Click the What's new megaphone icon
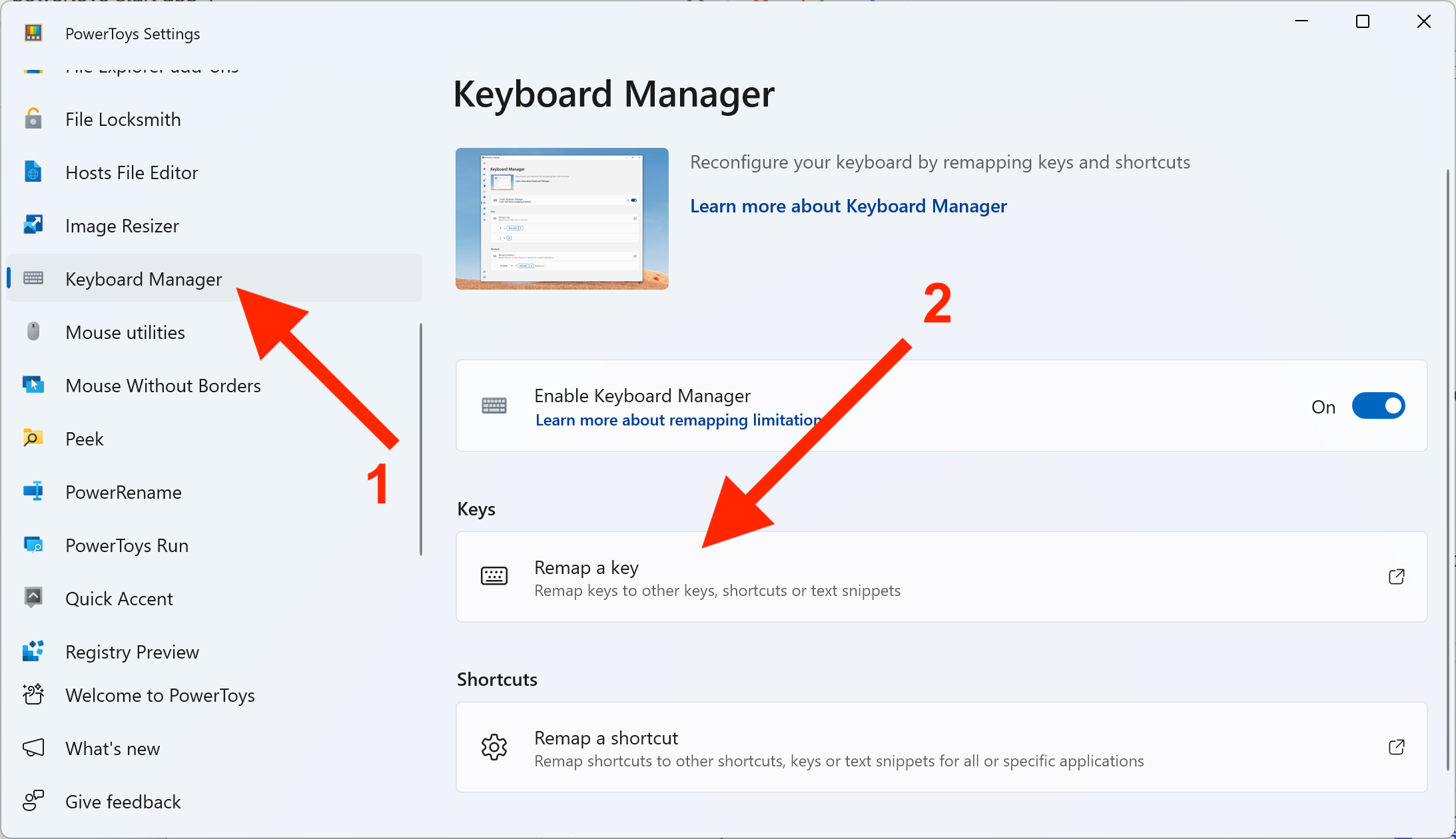Image resolution: width=1456 pixels, height=839 pixels. pyautogui.click(x=33, y=748)
